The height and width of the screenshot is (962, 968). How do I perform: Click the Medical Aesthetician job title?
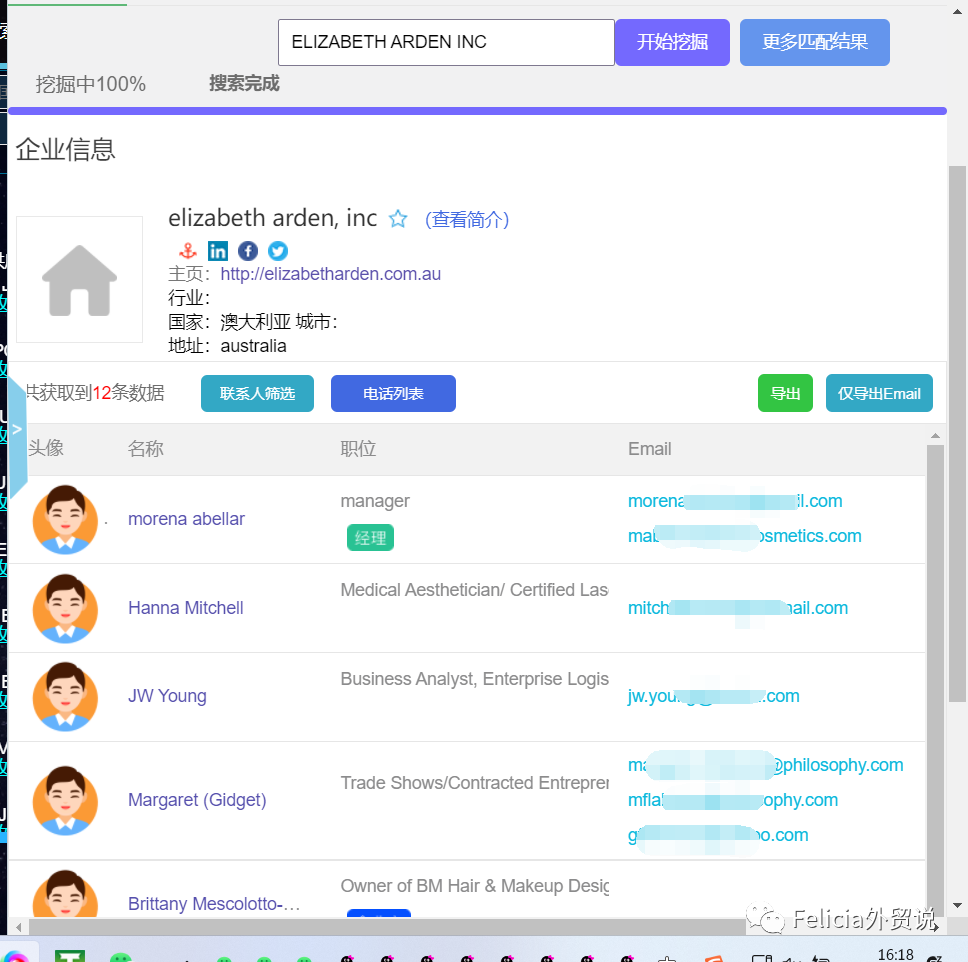pos(475,590)
